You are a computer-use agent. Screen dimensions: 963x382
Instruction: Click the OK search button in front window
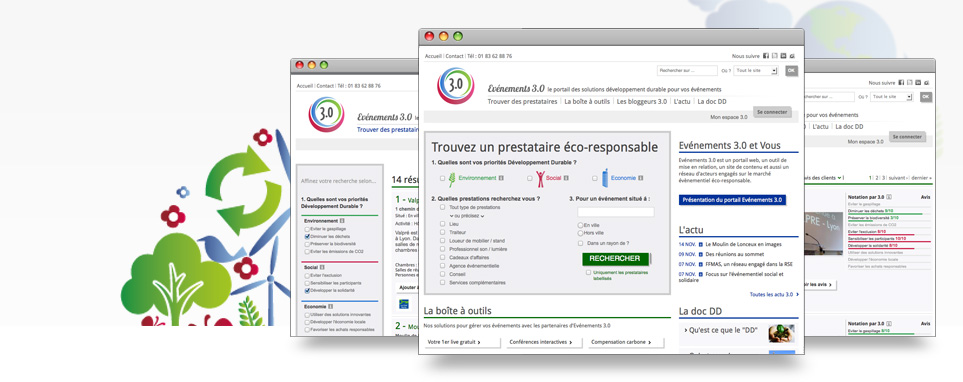point(791,71)
